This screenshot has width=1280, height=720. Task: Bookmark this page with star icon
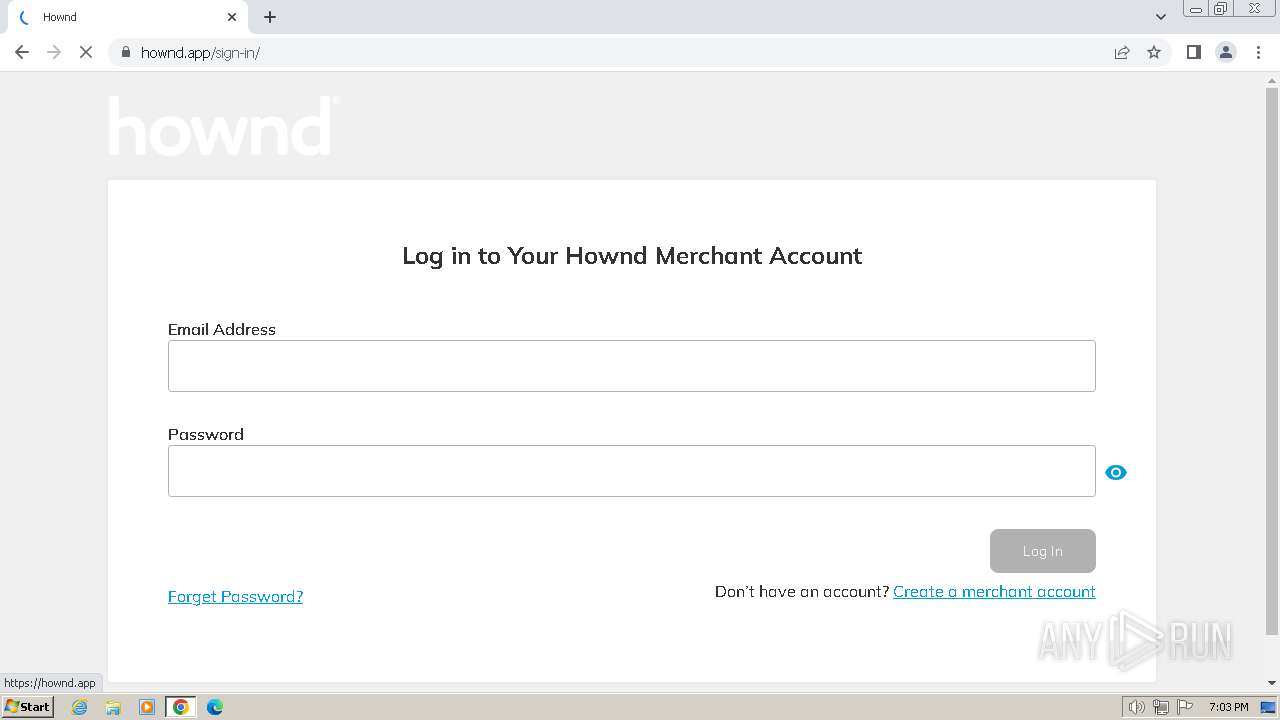(x=1154, y=52)
